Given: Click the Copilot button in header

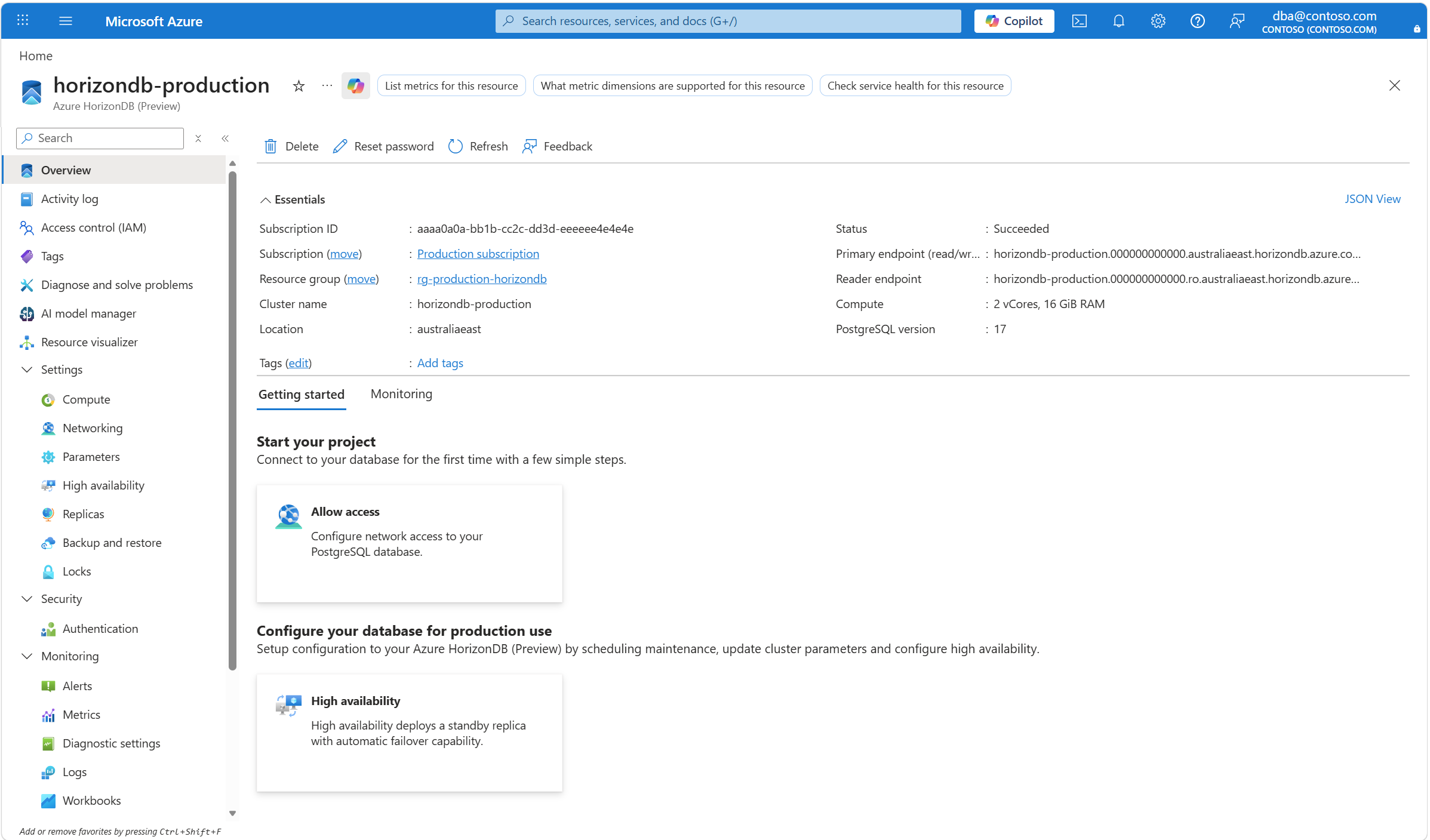Looking at the screenshot, I should (x=1014, y=21).
